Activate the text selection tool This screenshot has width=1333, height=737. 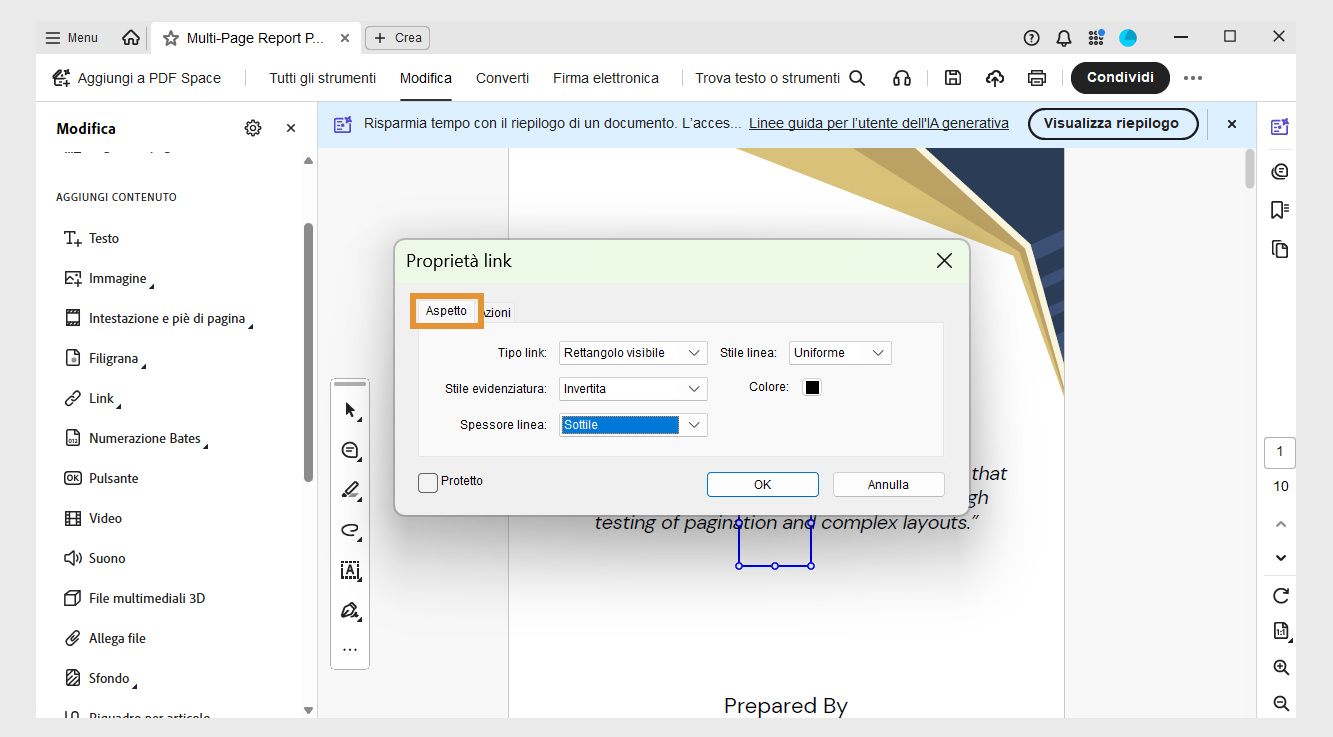coord(349,570)
